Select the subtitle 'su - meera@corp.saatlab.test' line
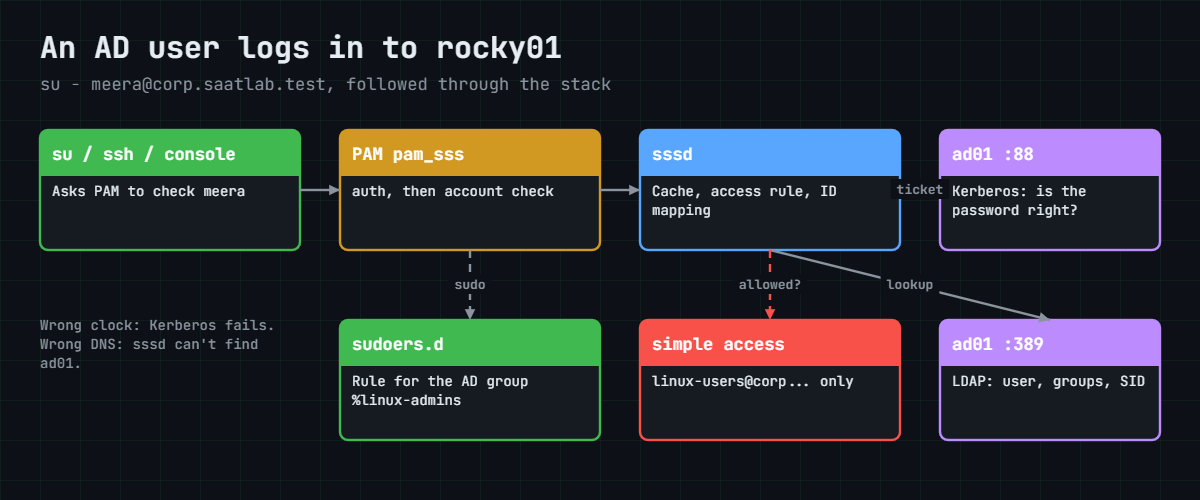 coord(325,85)
